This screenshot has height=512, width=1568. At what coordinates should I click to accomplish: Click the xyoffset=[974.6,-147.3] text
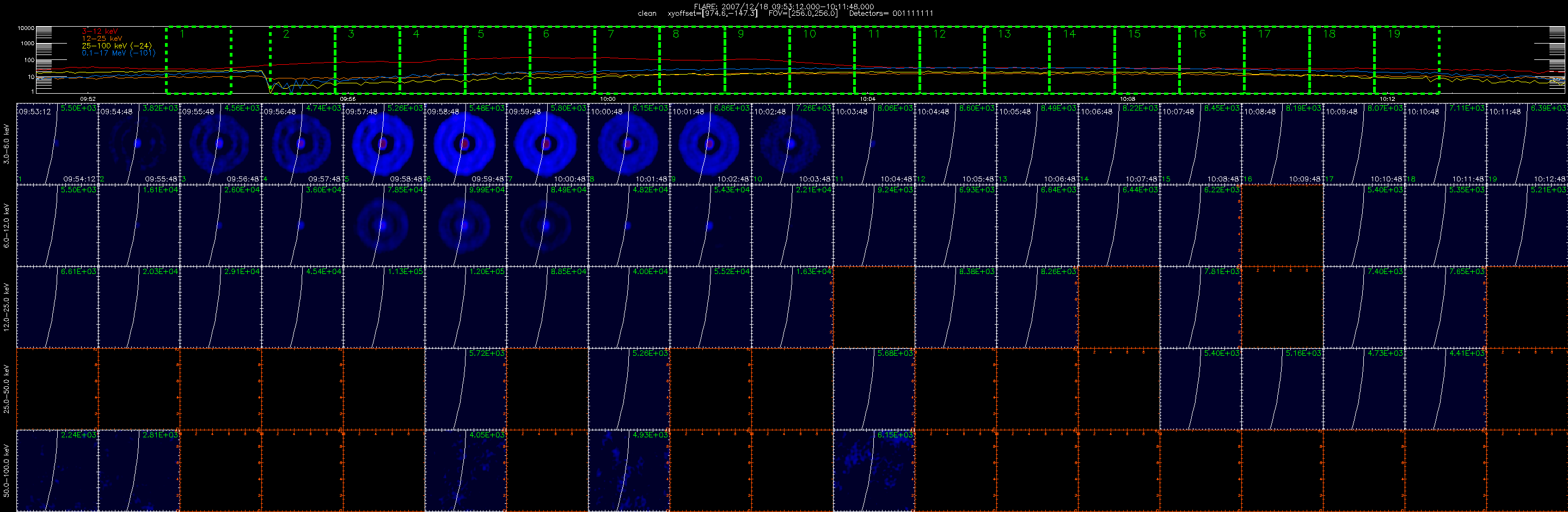[x=712, y=14]
